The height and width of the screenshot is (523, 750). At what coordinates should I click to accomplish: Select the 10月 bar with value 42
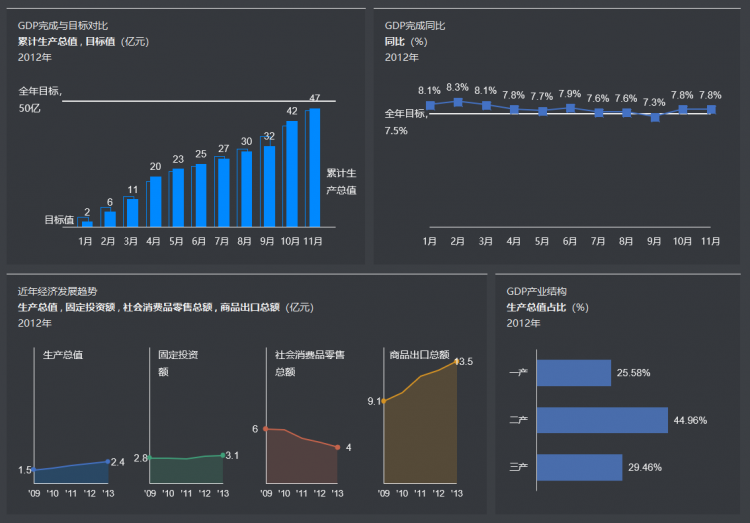pos(291,174)
